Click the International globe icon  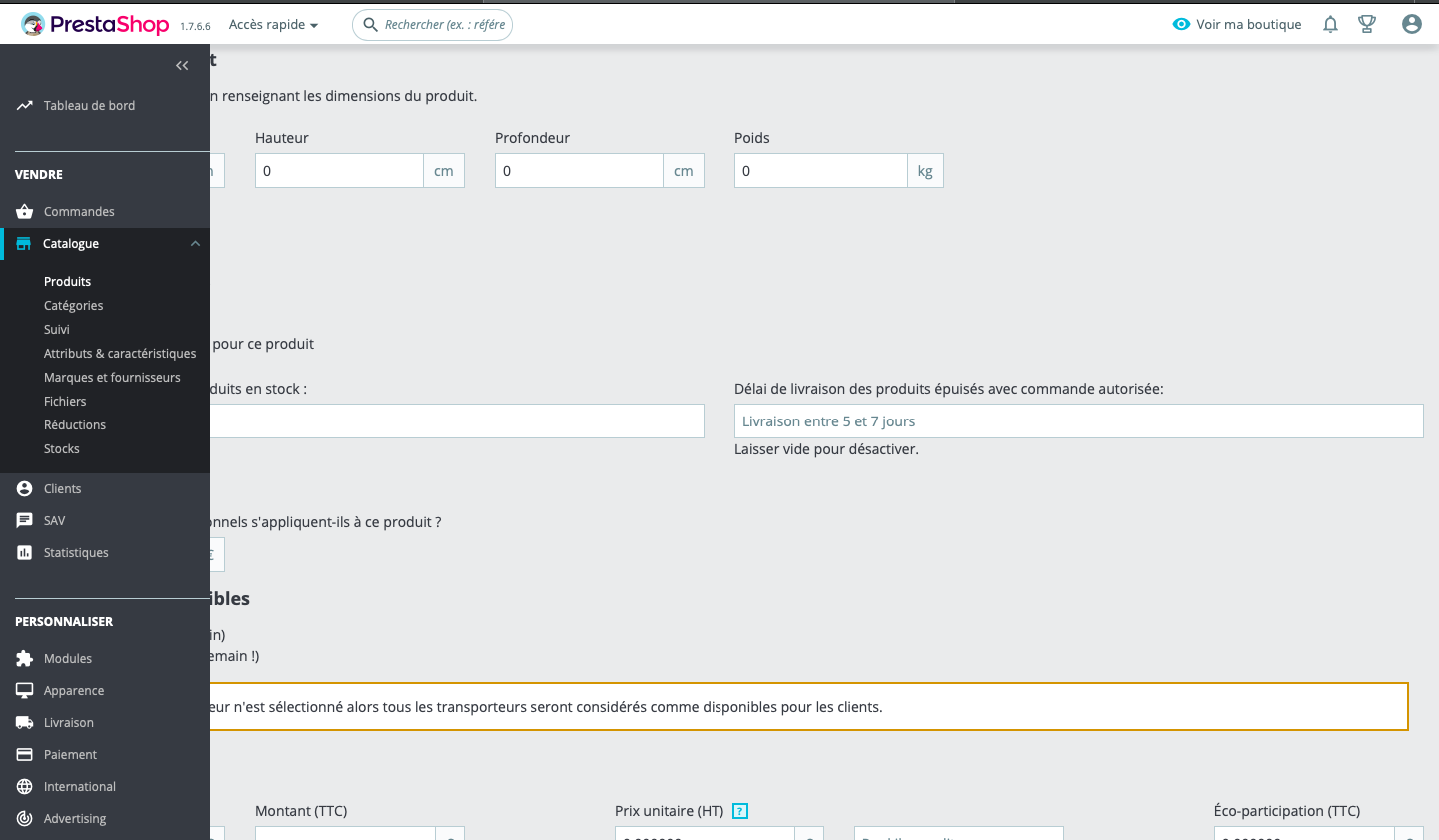coord(25,786)
